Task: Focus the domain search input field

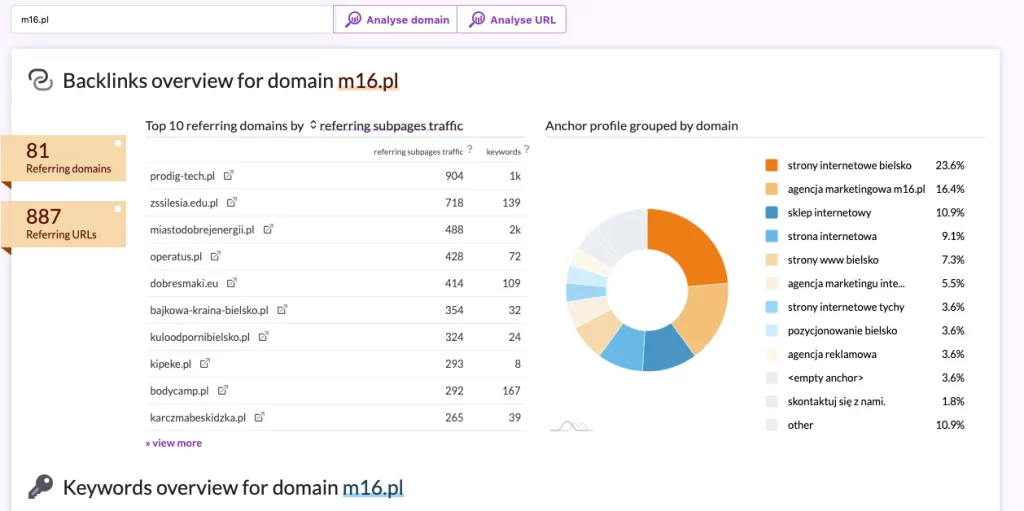Action: pos(172,19)
